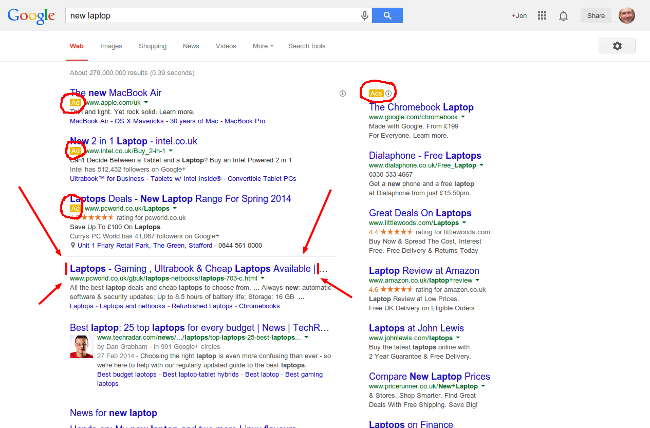Click the +Jon link
650x428 pixels.
coord(519,16)
